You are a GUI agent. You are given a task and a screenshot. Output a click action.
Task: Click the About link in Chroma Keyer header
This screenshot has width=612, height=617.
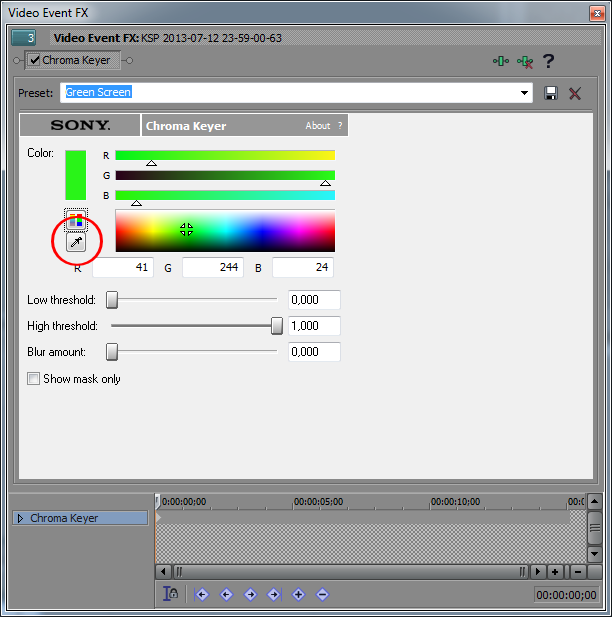[317, 126]
